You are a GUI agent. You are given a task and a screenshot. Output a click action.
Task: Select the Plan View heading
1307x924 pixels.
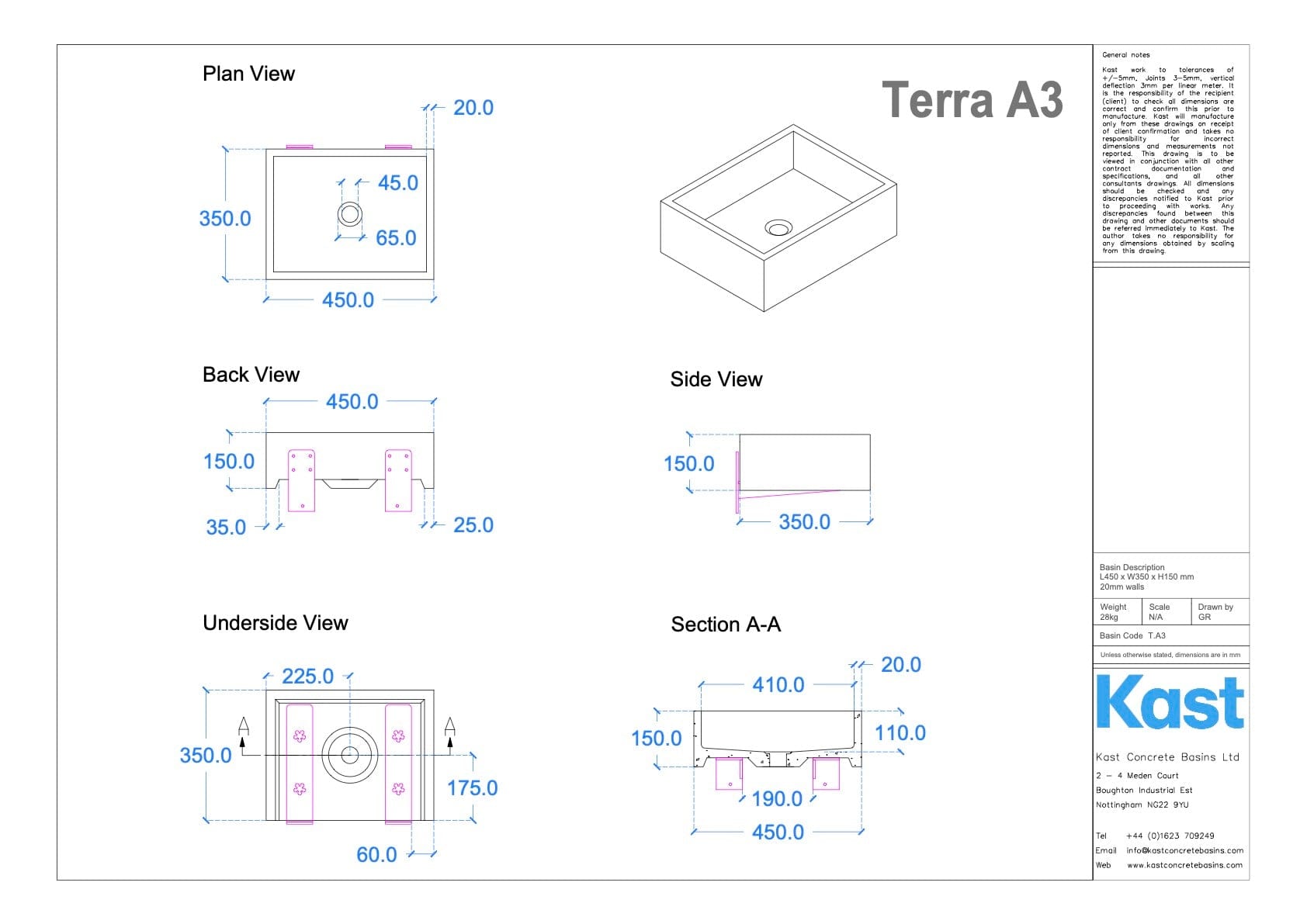[x=248, y=74]
